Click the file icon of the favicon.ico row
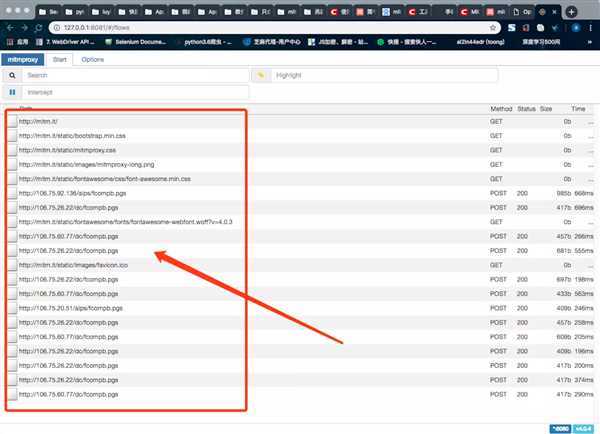 [12, 265]
